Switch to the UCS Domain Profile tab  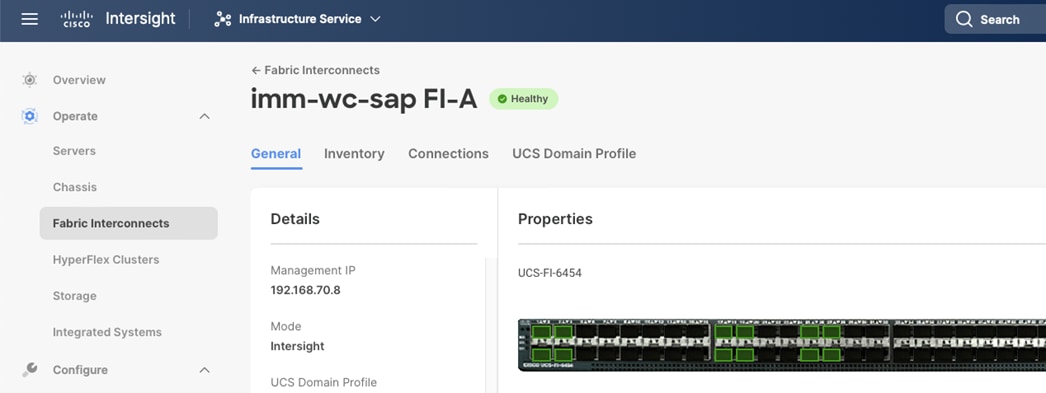[574, 153]
